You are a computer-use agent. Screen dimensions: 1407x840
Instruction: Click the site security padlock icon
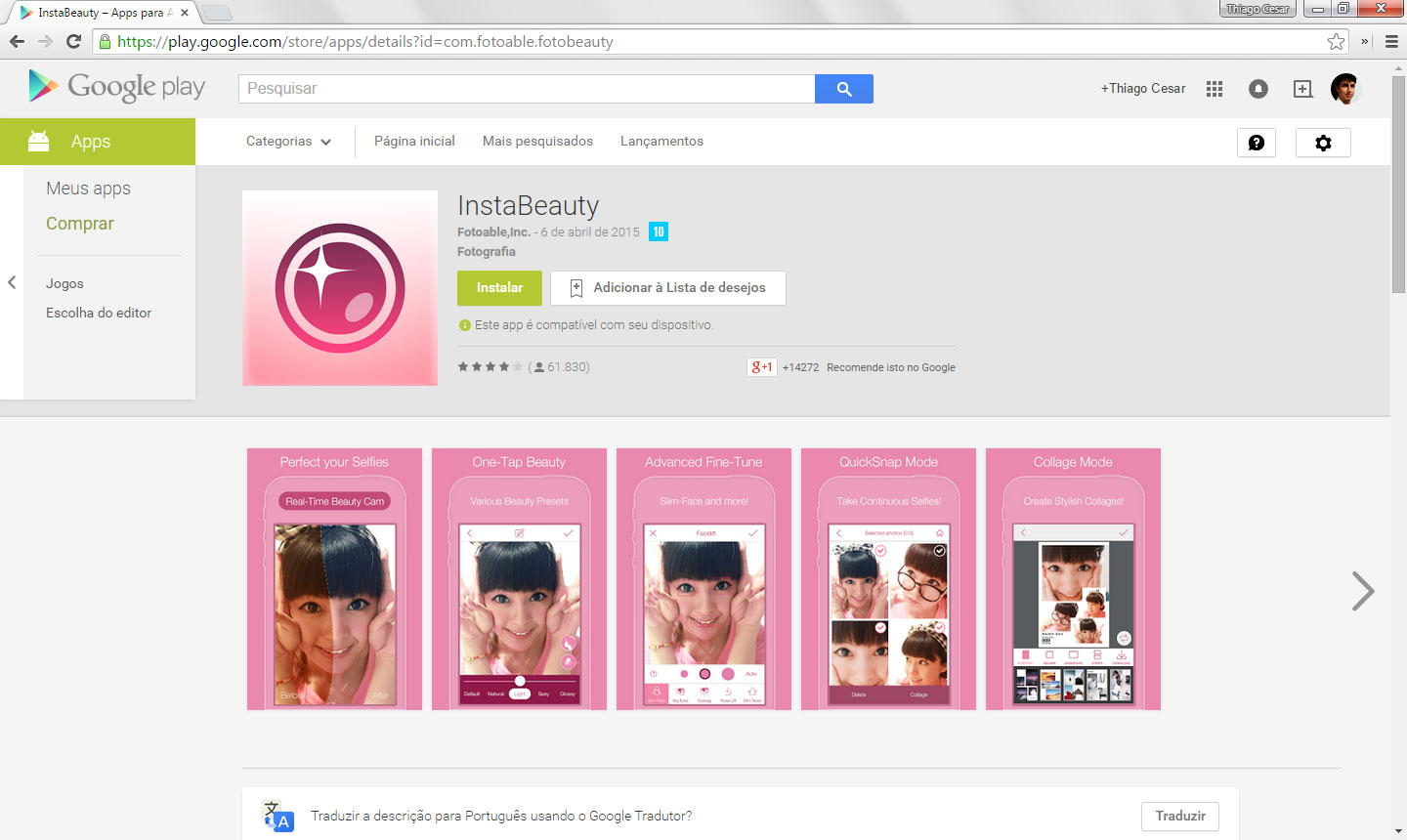pos(105,41)
